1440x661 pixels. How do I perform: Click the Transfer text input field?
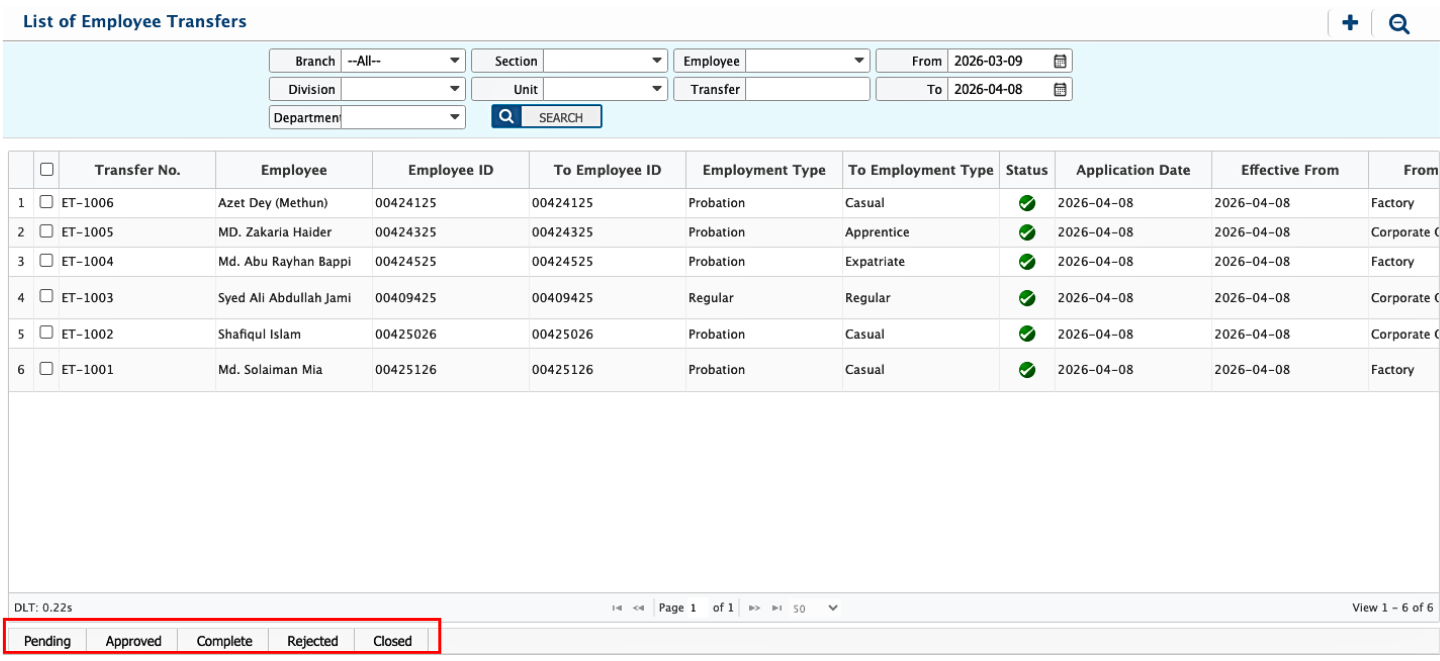pyautogui.click(x=807, y=89)
